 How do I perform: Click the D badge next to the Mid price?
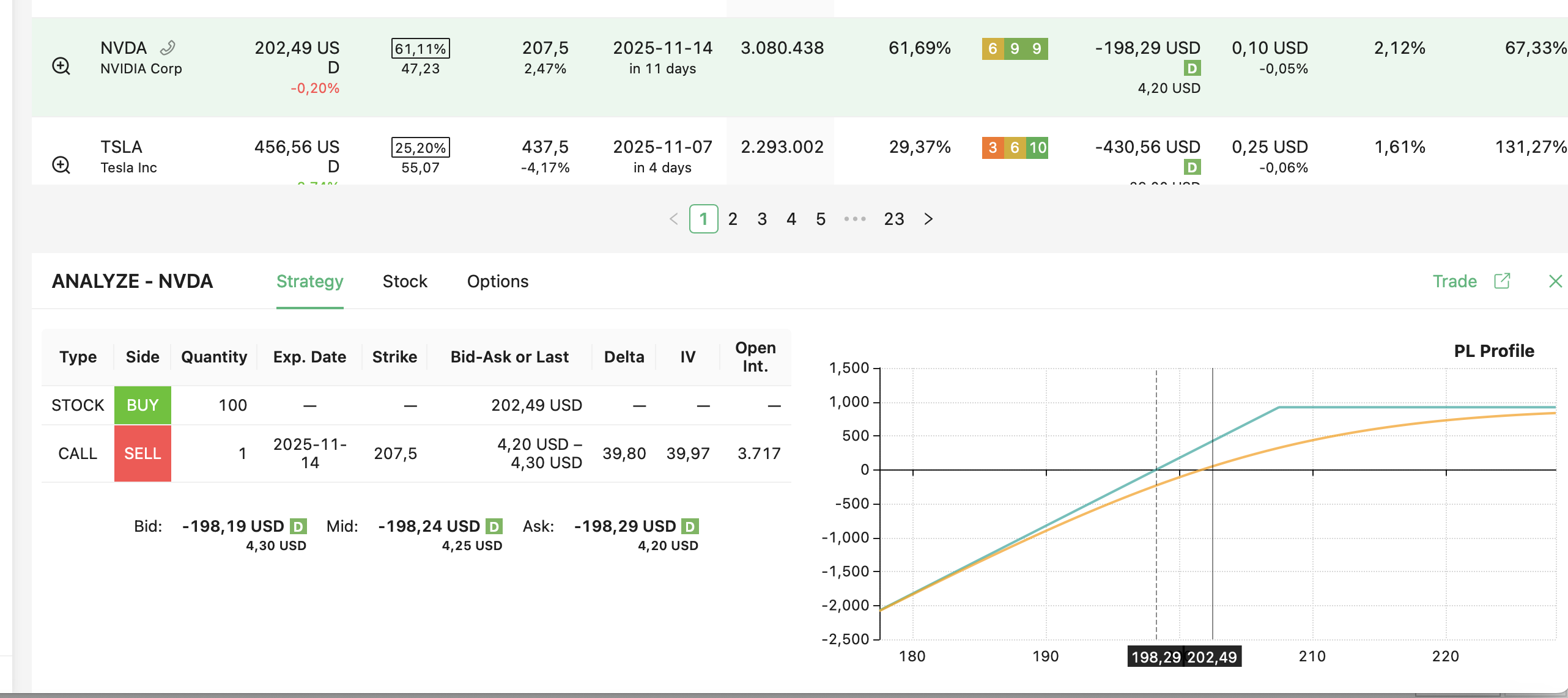click(x=494, y=526)
